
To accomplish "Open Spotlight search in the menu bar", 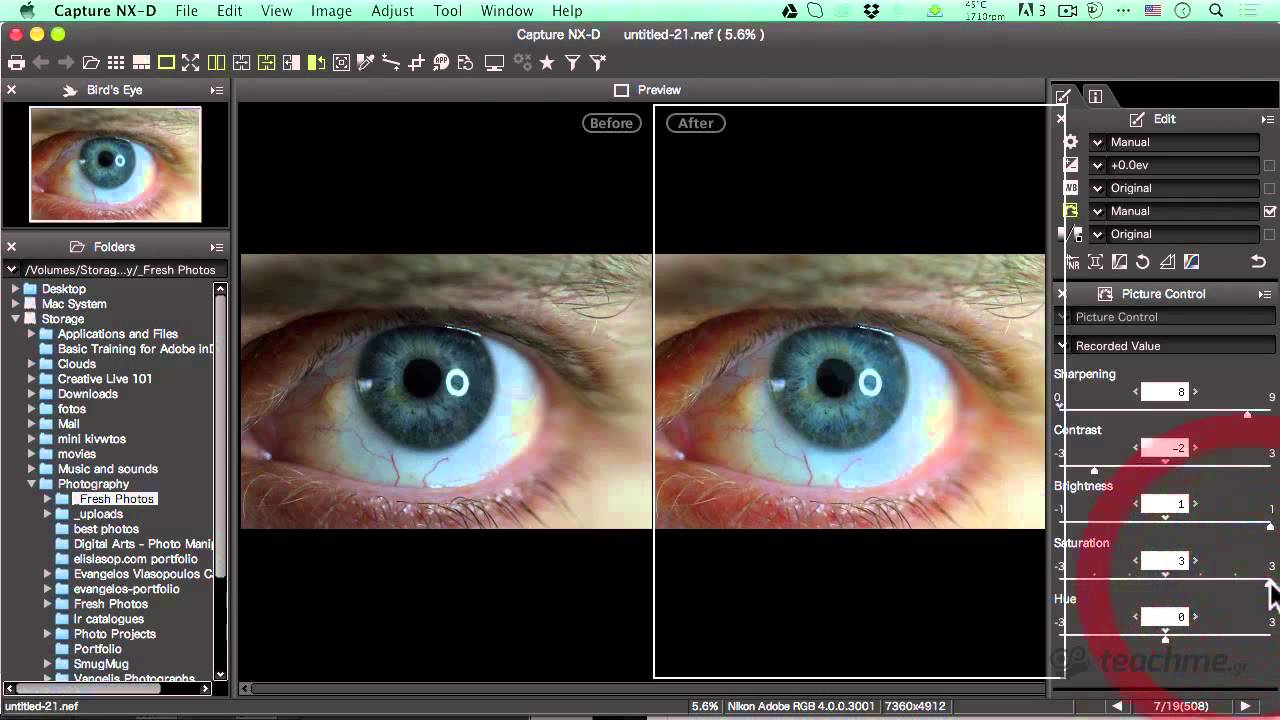I will 1216,11.
